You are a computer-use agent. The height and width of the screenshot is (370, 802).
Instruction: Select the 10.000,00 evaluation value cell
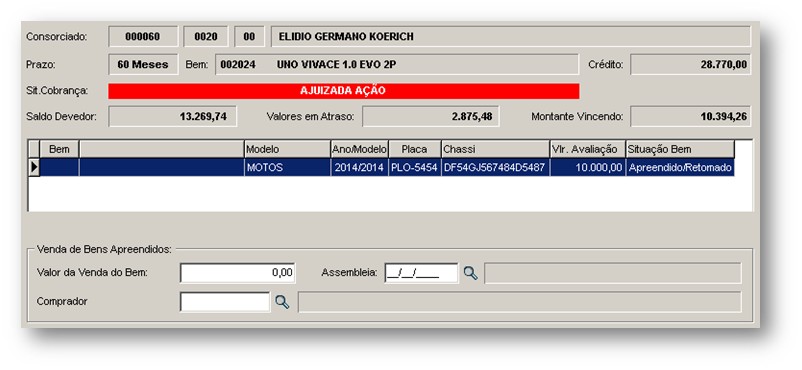click(588, 167)
